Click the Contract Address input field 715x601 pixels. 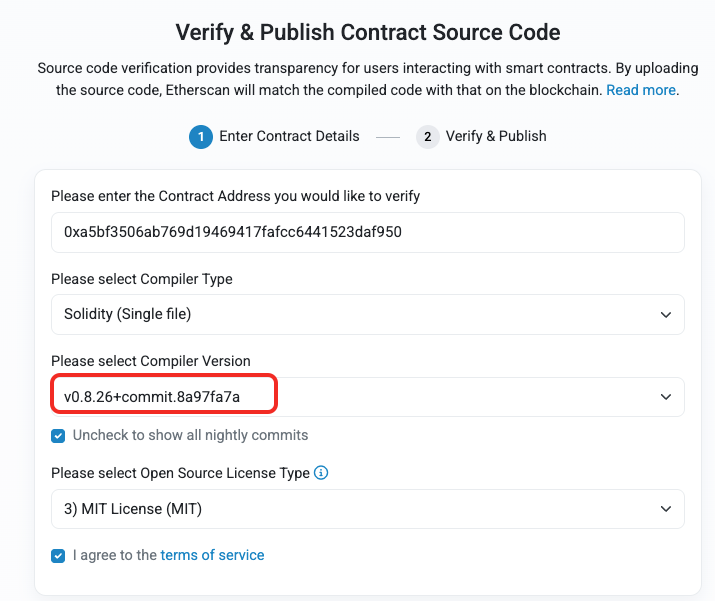(368, 232)
